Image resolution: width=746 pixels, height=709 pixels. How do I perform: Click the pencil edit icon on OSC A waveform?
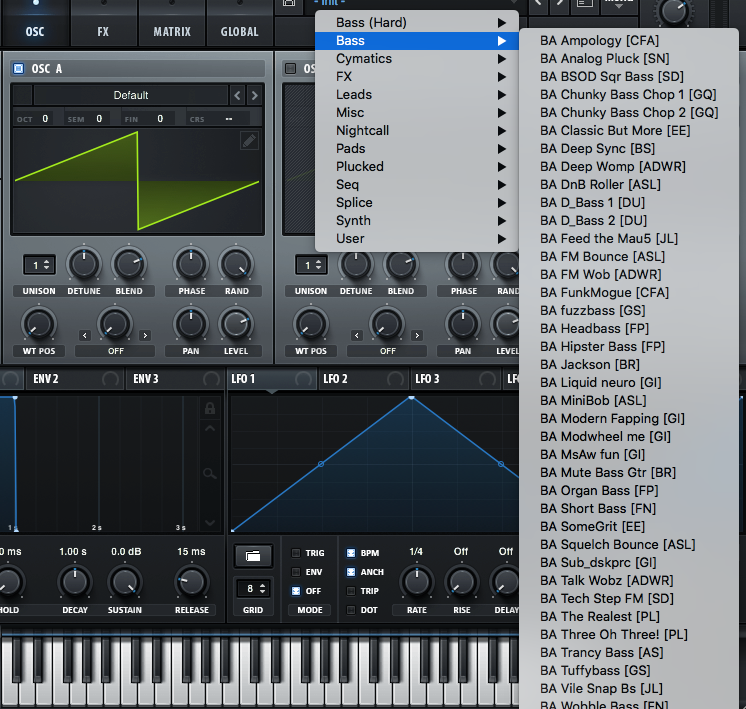[x=249, y=140]
